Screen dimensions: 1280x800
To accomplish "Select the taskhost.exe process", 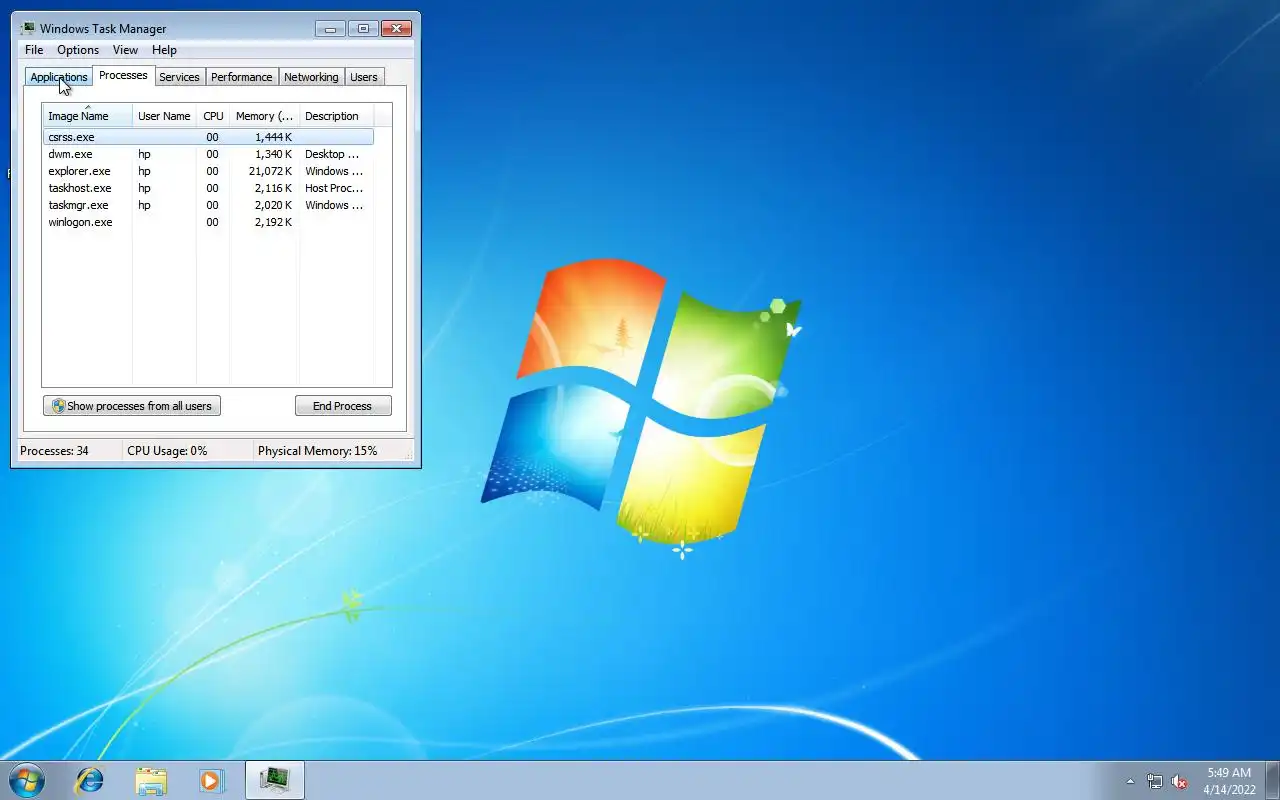I will [208, 188].
